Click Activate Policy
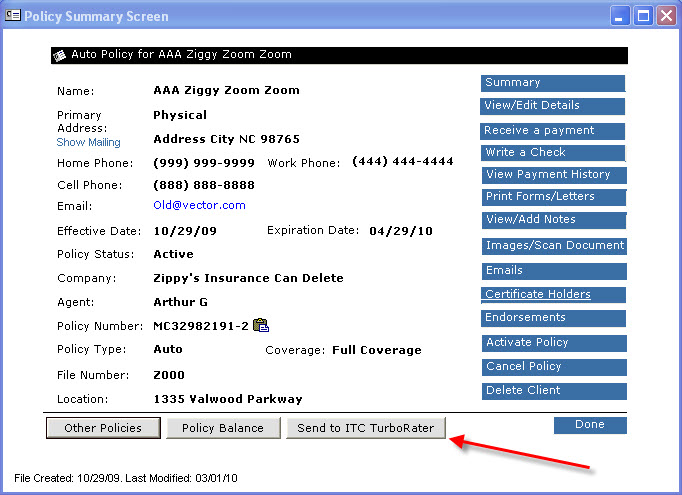This screenshot has height=495, width=682. click(x=552, y=343)
